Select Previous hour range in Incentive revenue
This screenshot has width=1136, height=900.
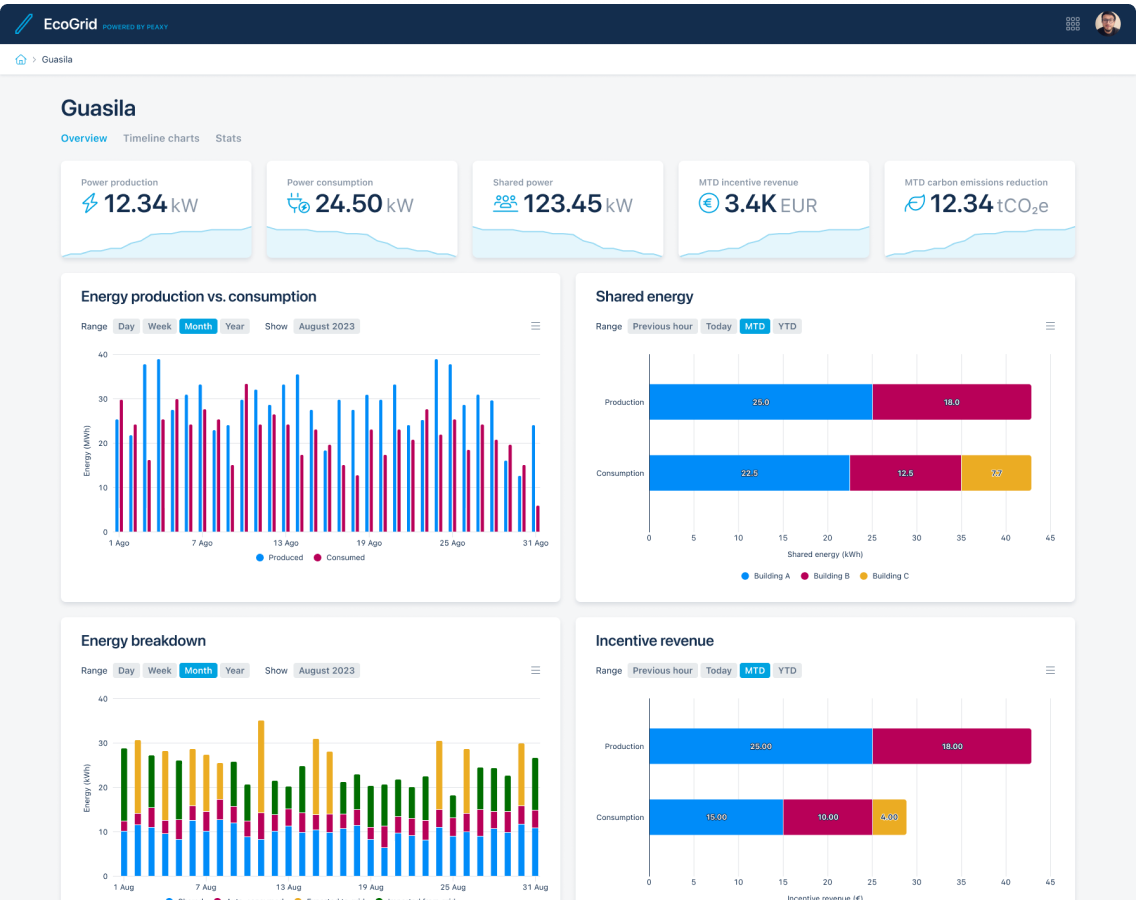pos(662,670)
